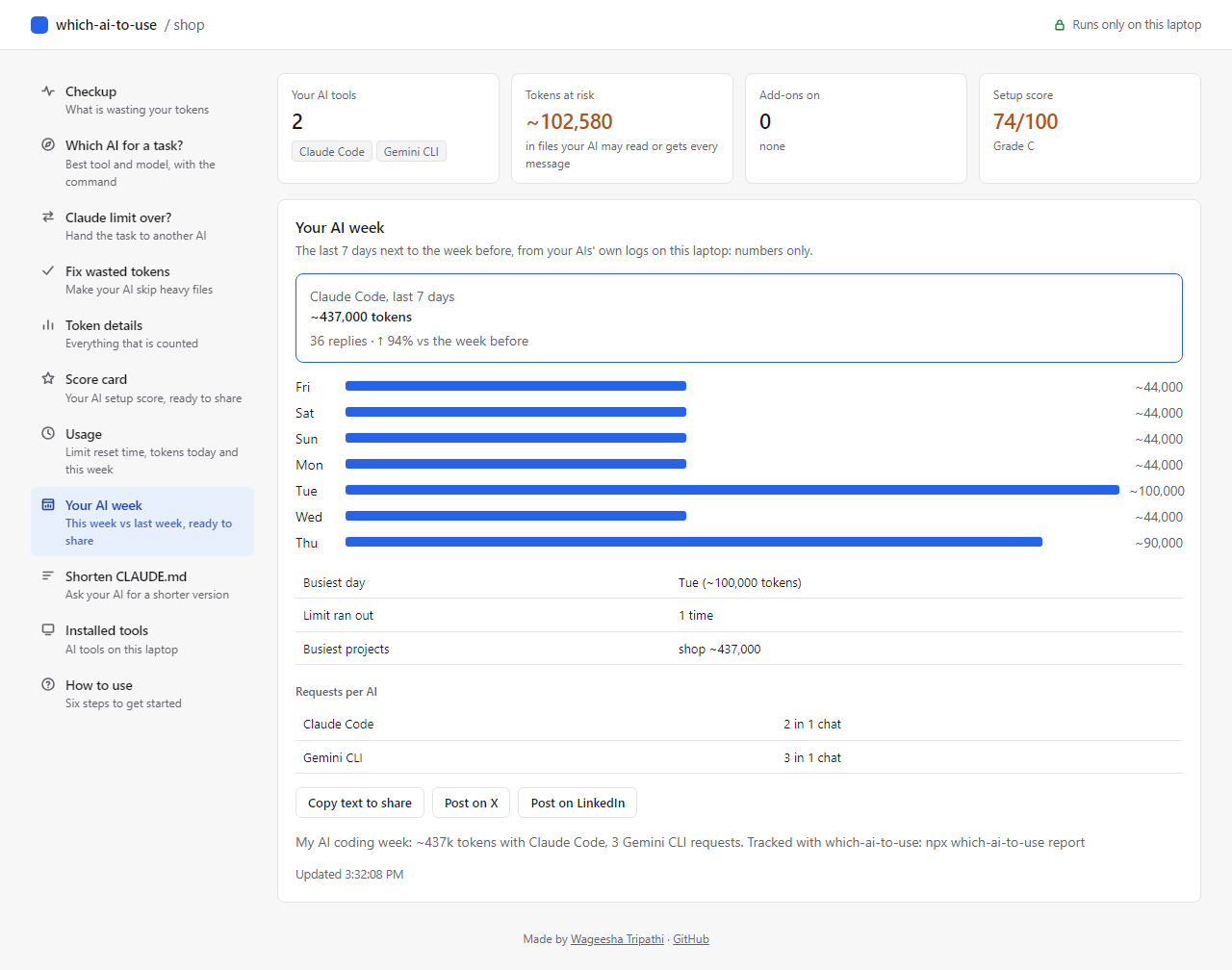Click the shop ~437,000 busiest projects value
The width and height of the screenshot is (1232, 970).
(719, 649)
